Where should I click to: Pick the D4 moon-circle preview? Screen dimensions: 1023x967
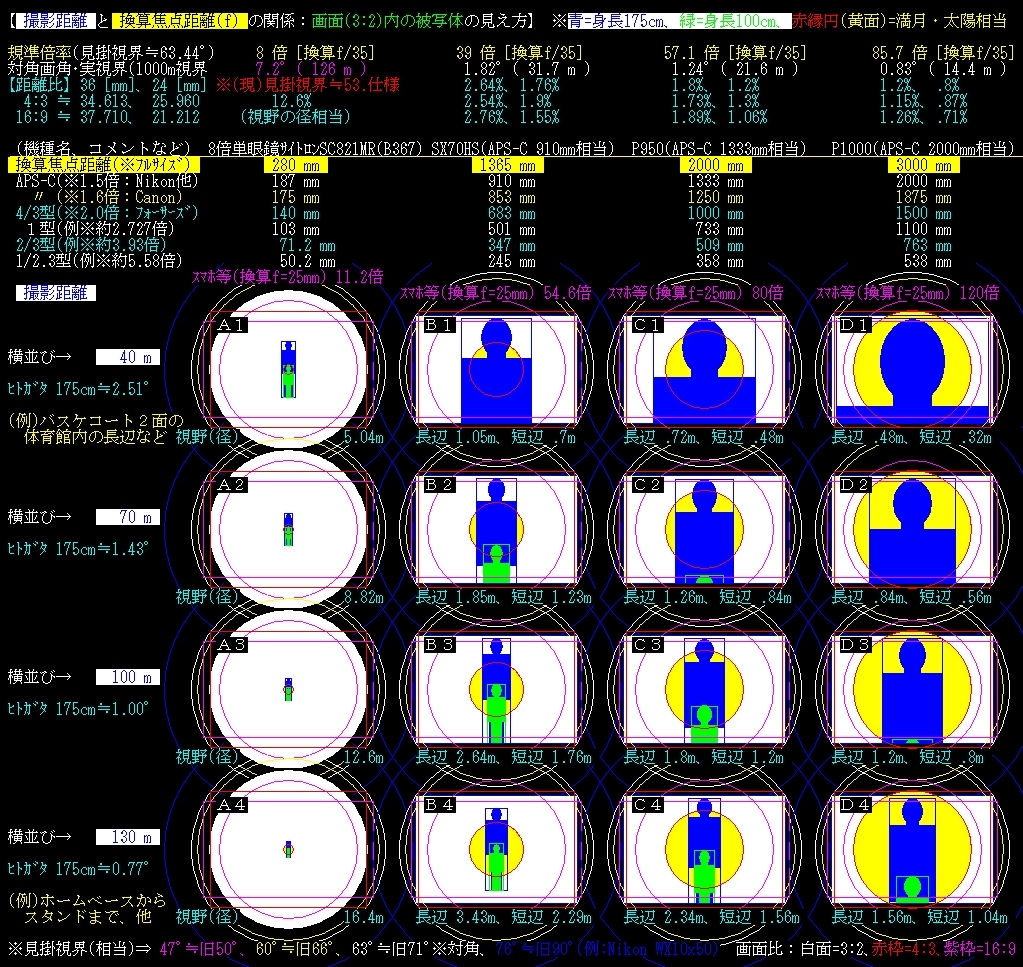click(913, 848)
